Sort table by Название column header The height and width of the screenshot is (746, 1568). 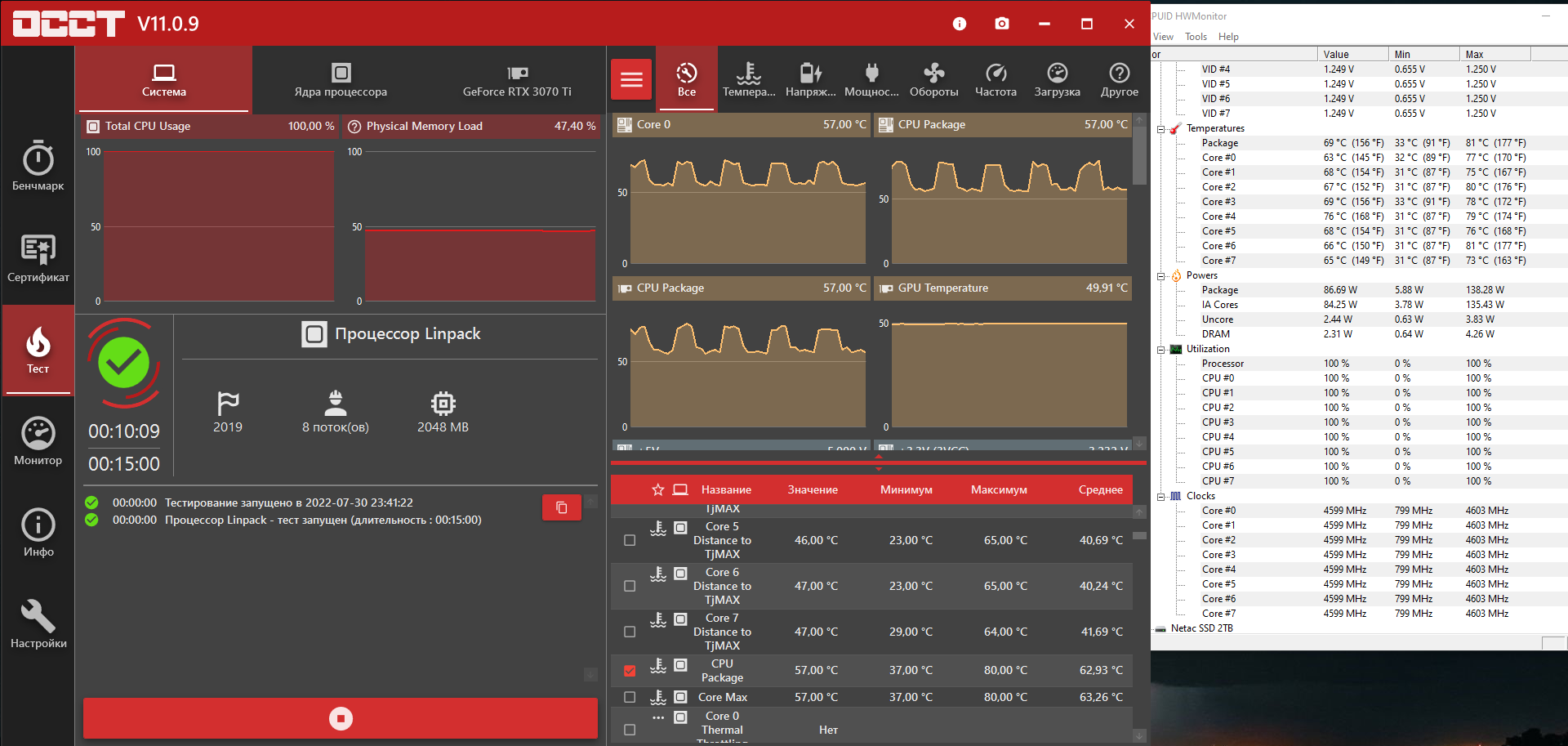726,489
